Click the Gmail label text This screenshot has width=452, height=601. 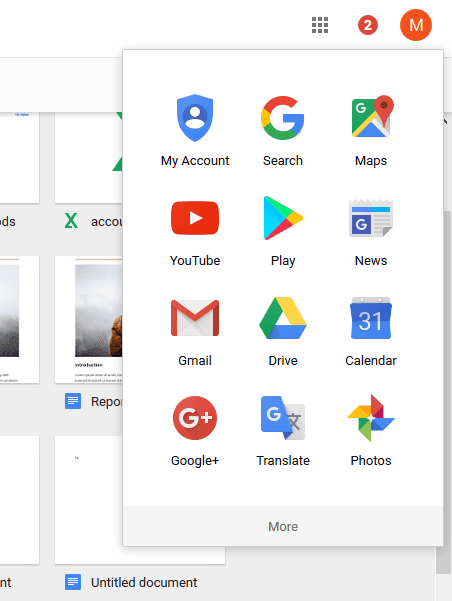coord(195,360)
